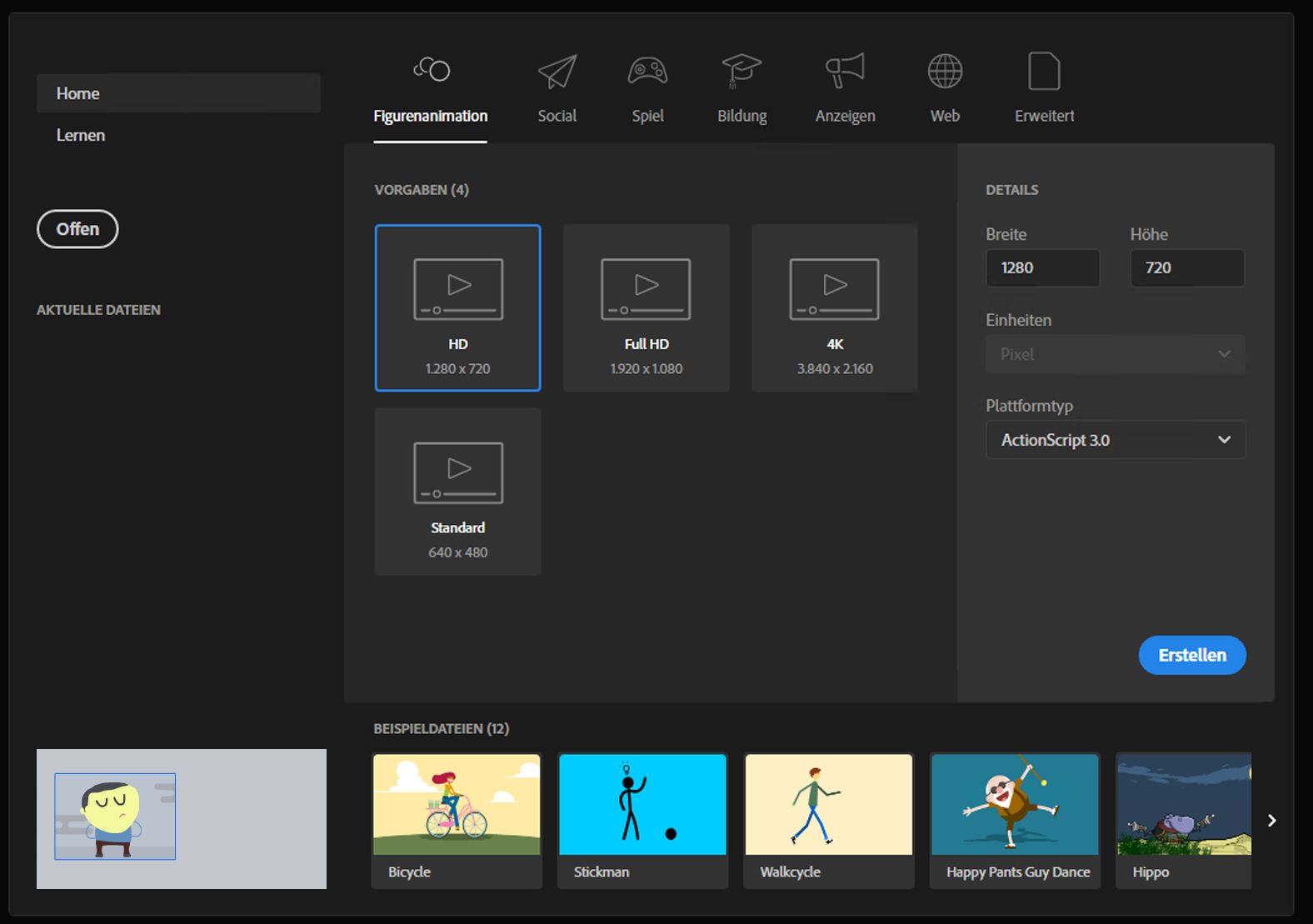1313x924 pixels.
Task: Open Lernen in the sidebar
Action: (x=81, y=135)
